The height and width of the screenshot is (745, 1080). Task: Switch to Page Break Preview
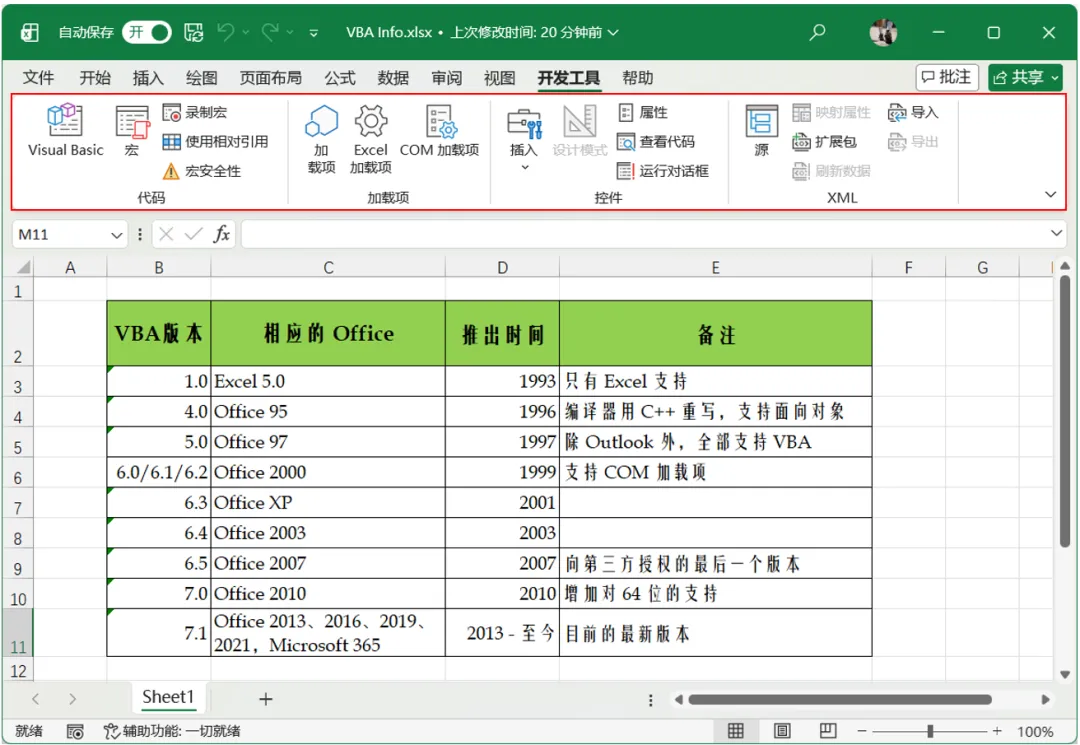click(x=828, y=731)
